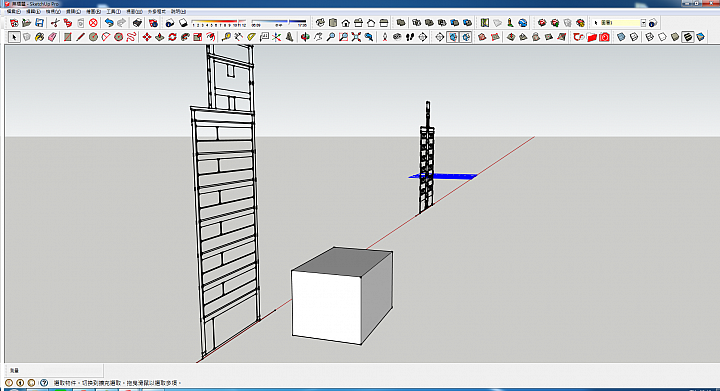Viewport: 720px width, 391px height.
Task: Toggle shadows on or off
Action: (183, 22)
